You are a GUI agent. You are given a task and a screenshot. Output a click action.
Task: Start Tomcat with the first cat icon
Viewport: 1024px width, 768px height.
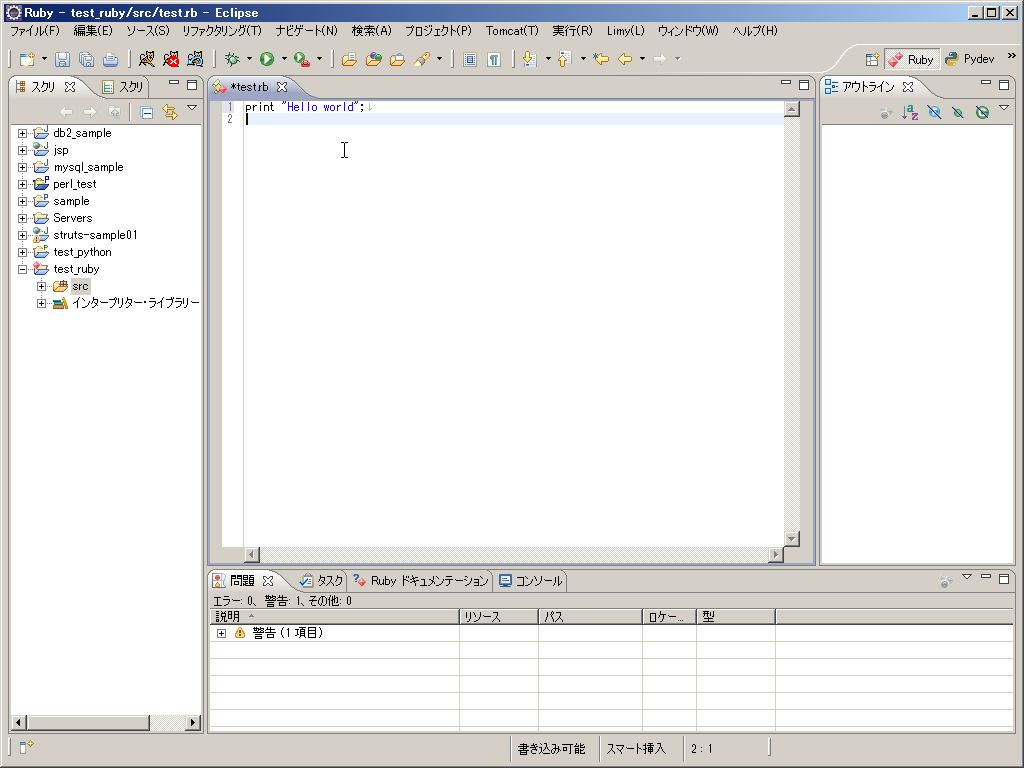[147, 59]
